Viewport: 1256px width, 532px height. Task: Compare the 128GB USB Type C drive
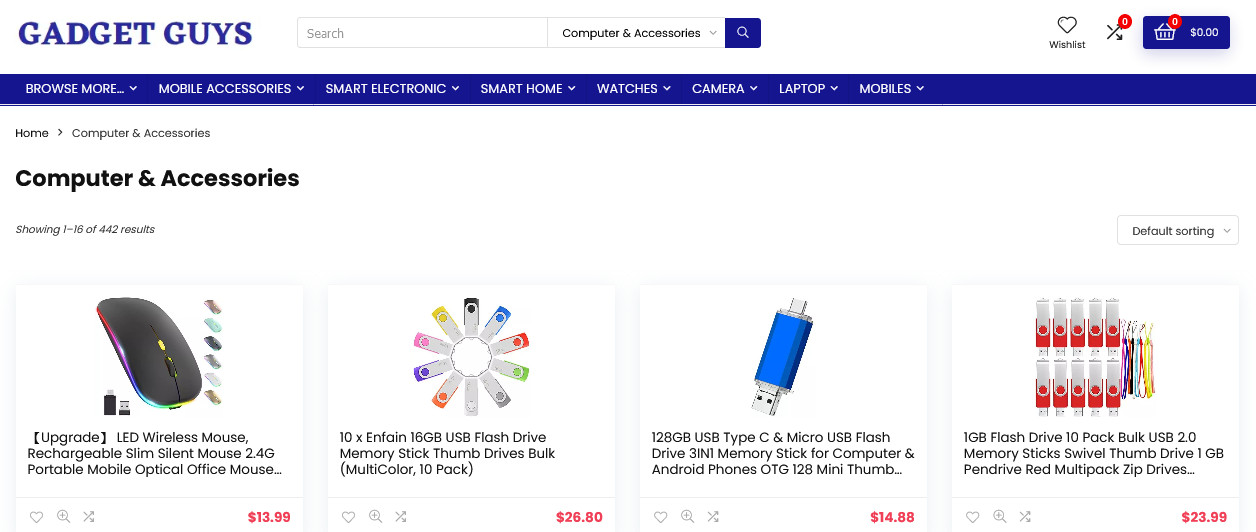[713, 517]
